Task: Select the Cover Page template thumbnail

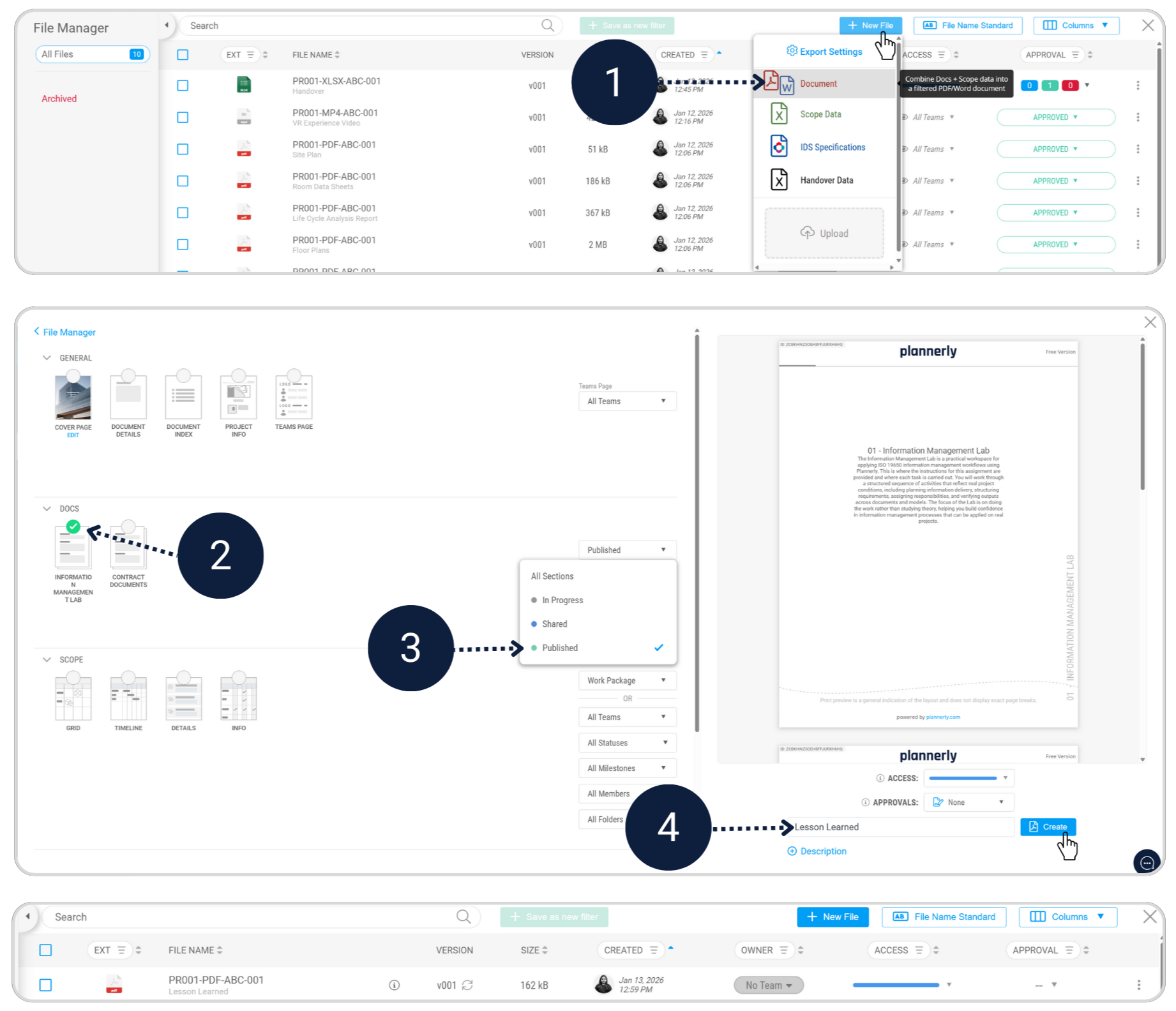Action: tap(73, 398)
